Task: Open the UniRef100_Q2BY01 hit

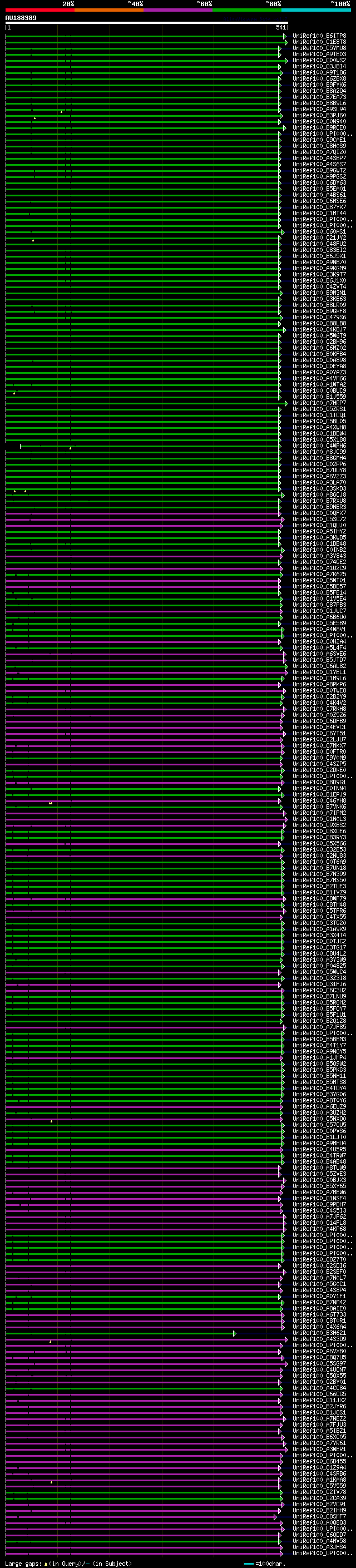Action: point(319,1382)
